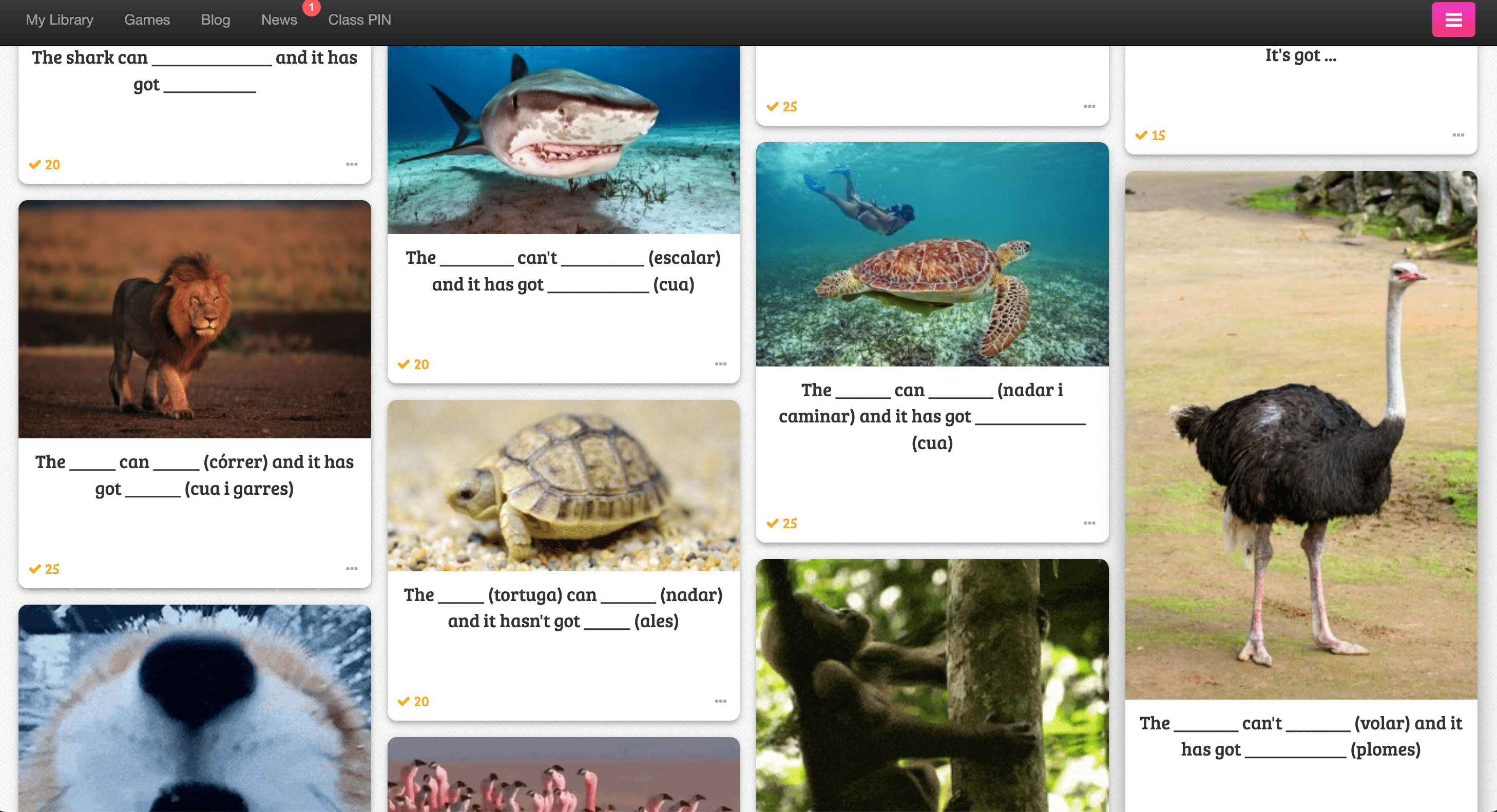Select the ostrich question text with '(volar)'

(x=1301, y=736)
